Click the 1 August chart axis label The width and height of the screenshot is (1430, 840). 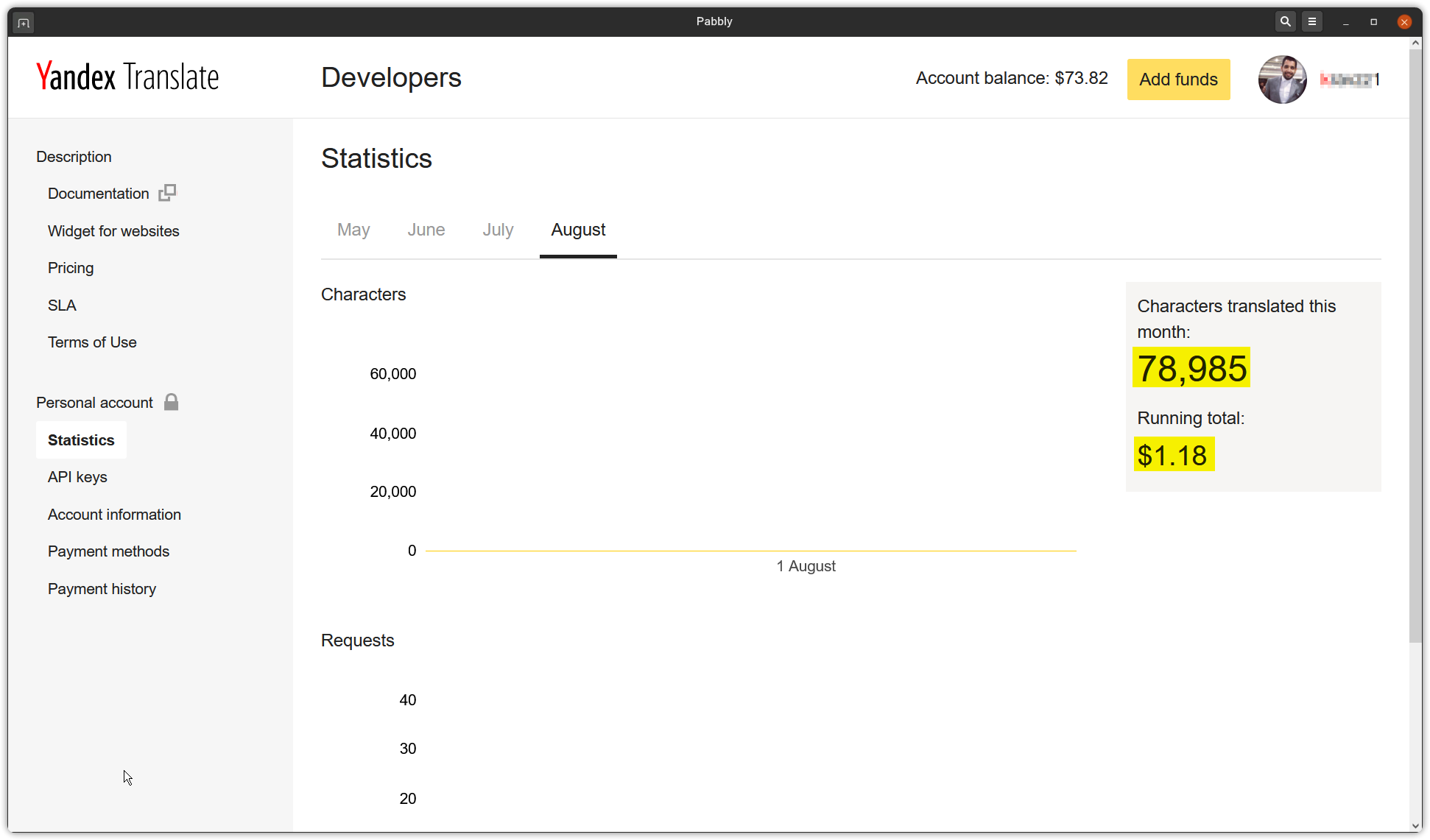coord(806,566)
